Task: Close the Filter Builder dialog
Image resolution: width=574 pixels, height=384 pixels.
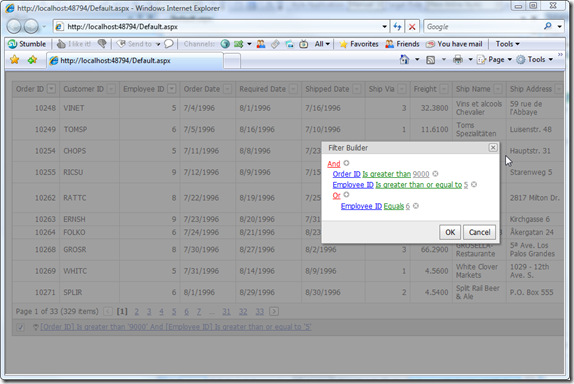Action: 493,147
